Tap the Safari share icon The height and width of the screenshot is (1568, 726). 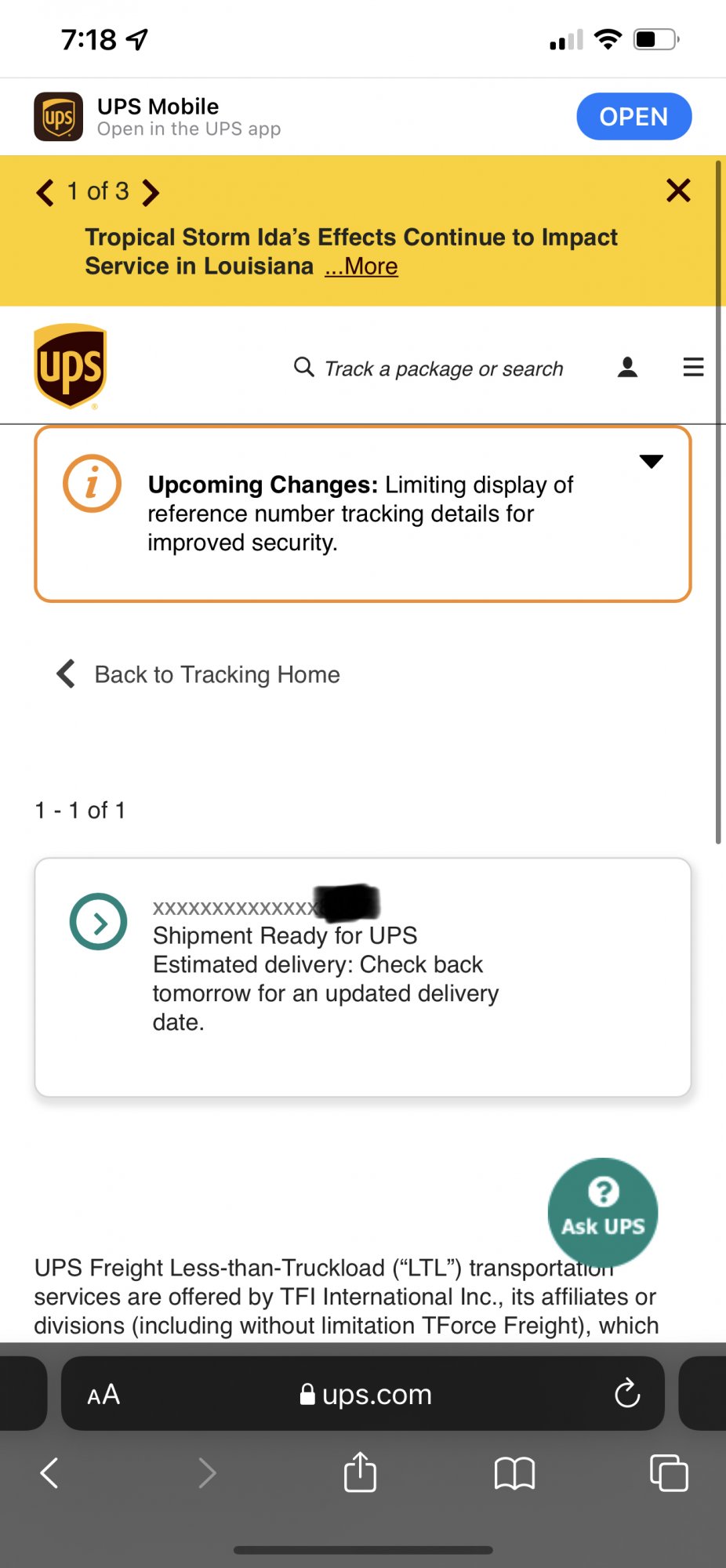point(360,1472)
